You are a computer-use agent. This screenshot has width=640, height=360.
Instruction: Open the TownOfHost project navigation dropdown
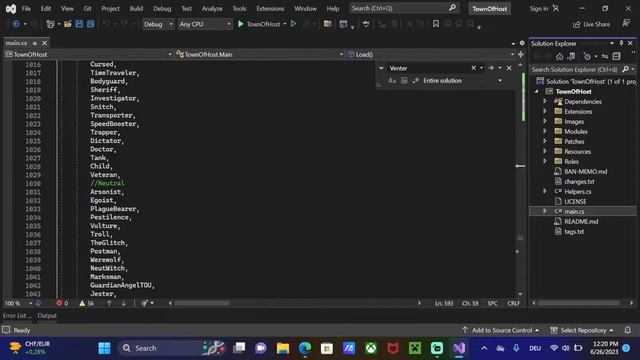click(88, 54)
